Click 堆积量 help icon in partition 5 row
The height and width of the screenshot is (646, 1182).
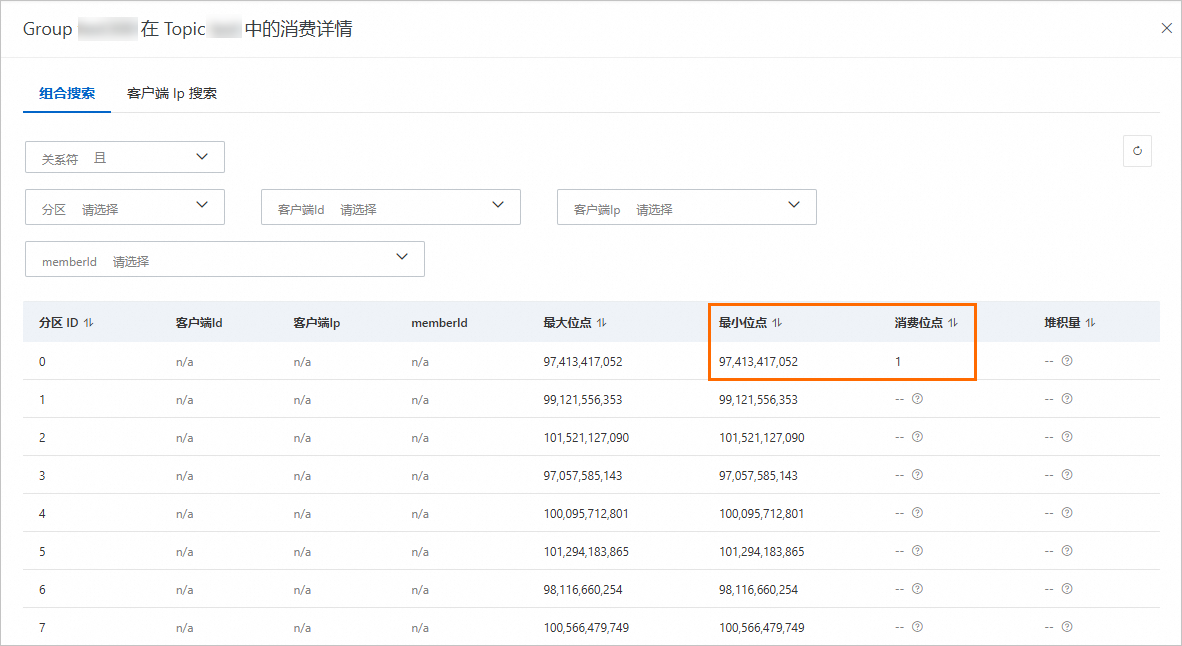1067,551
